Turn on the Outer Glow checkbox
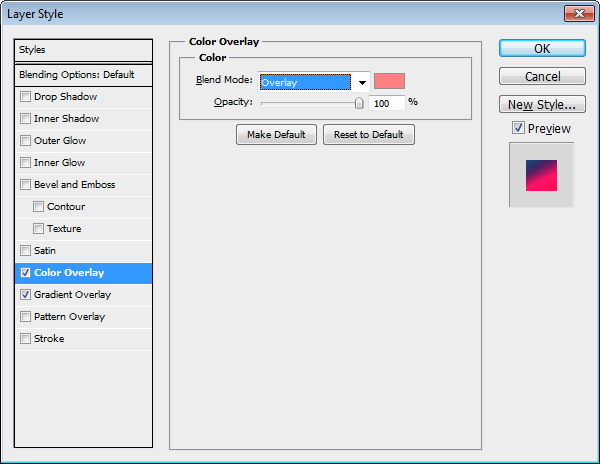 25,141
